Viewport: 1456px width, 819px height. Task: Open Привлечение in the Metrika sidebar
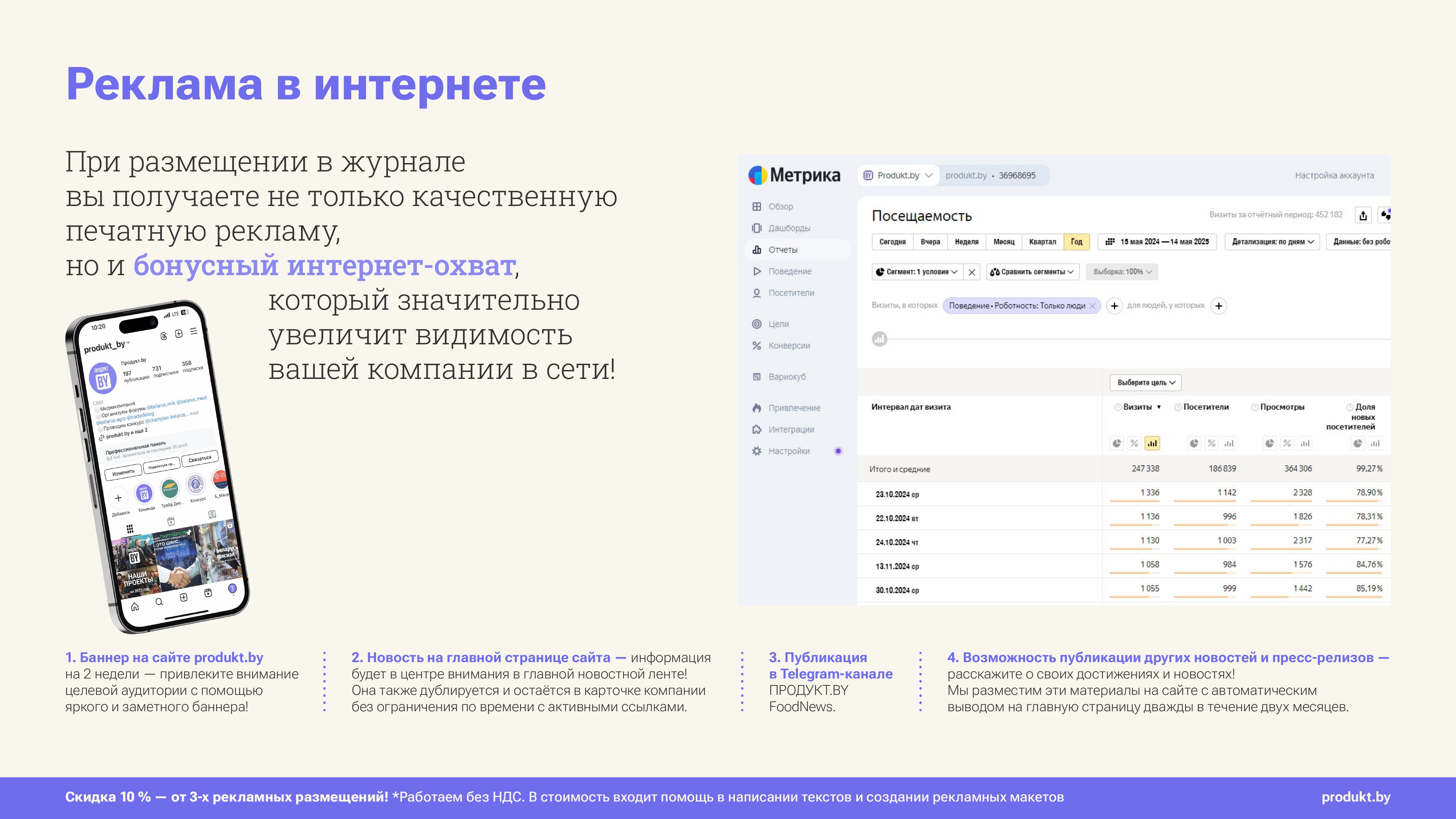(x=786, y=408)
